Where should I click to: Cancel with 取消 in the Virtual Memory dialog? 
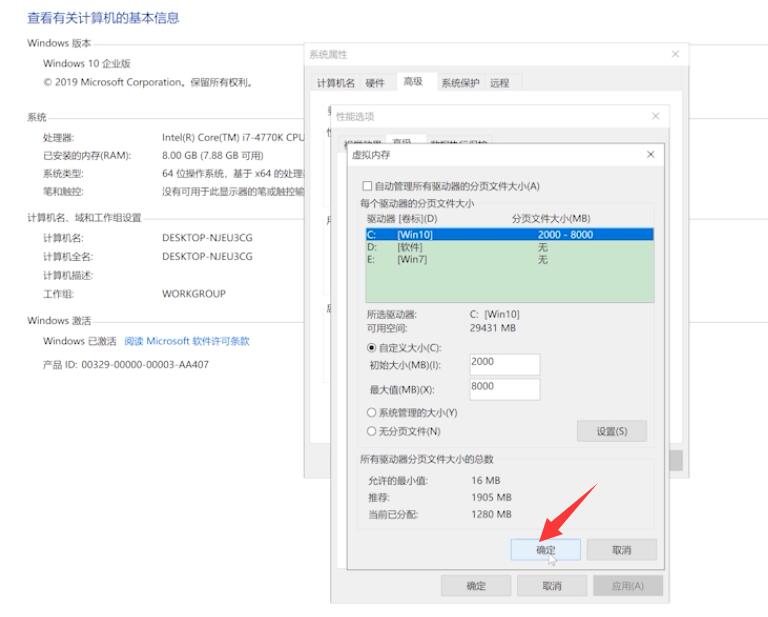[622, 550]
